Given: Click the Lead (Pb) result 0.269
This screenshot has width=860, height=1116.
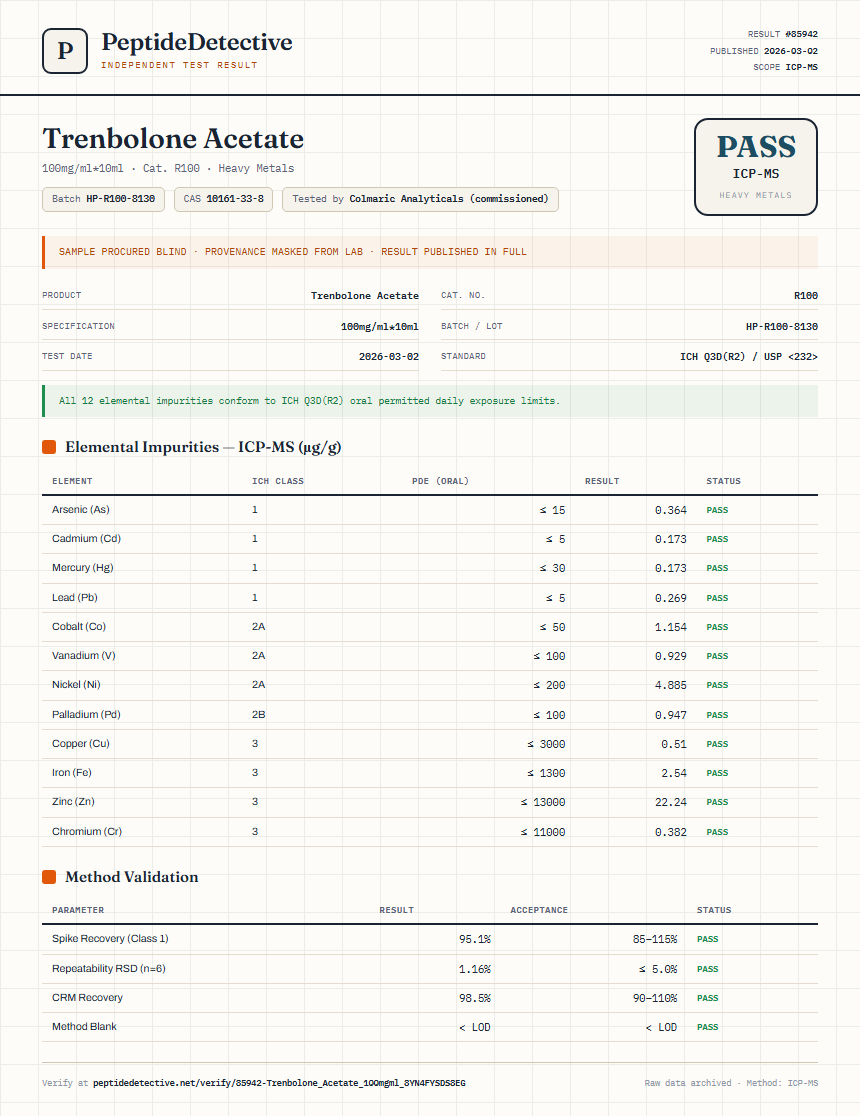Looking at the screenshot, I should (x=671, y=598).
